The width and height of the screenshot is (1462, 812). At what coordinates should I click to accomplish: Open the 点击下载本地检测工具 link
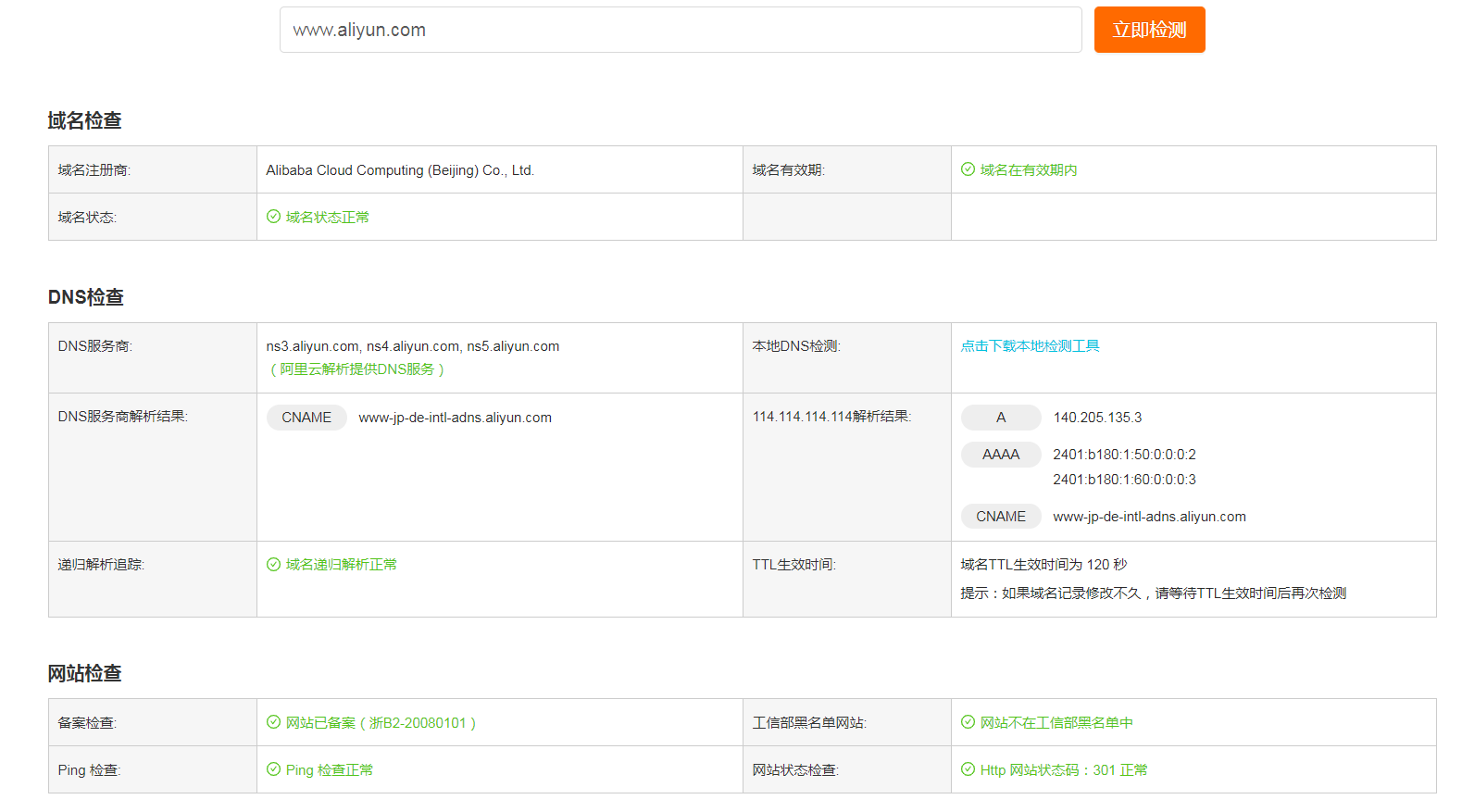1030,346
